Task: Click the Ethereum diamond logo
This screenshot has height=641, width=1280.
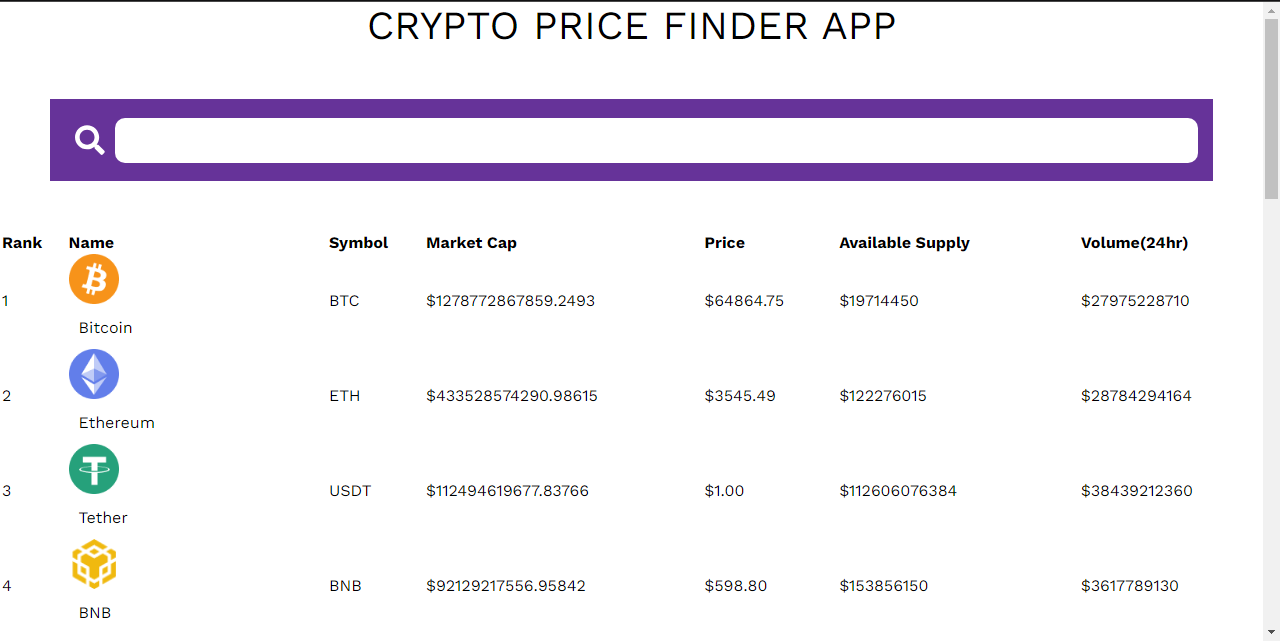Action: pos(94,374)
